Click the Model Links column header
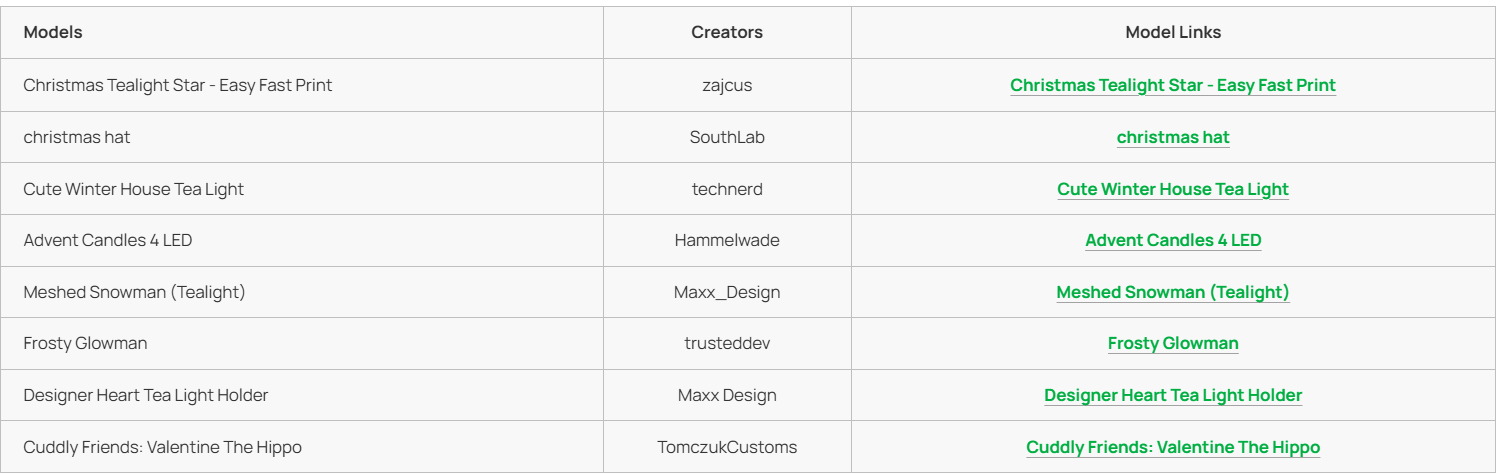 [1173, 32]
